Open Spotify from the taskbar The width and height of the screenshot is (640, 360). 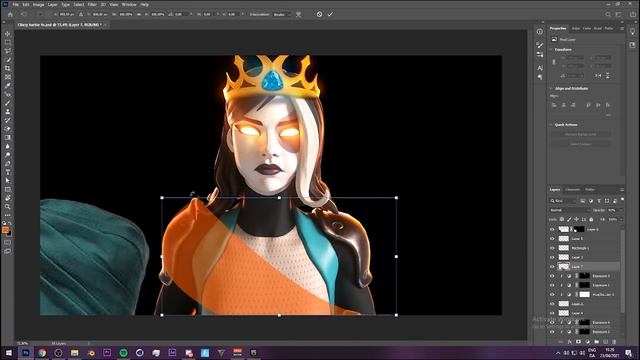pyautogui.click(x=123, y=353)
